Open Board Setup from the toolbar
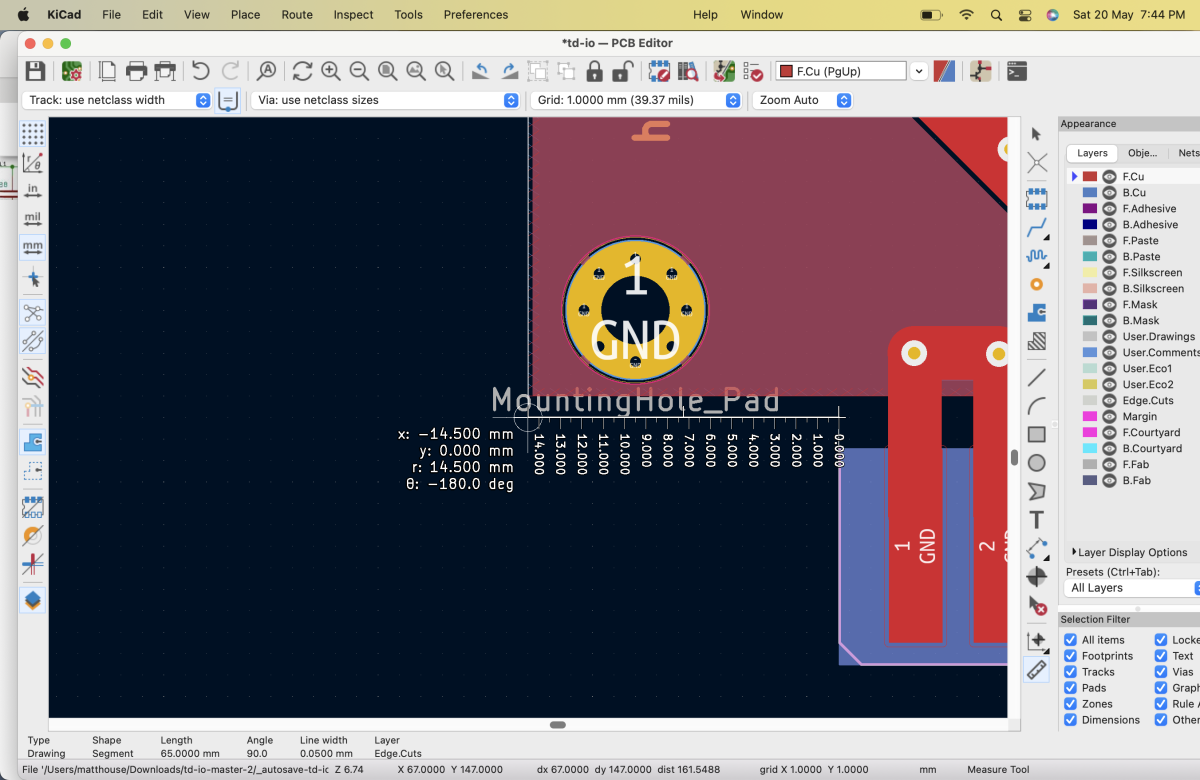Image resolution: width=1200 pixels, height=780 pixels. tap(72, 71)
